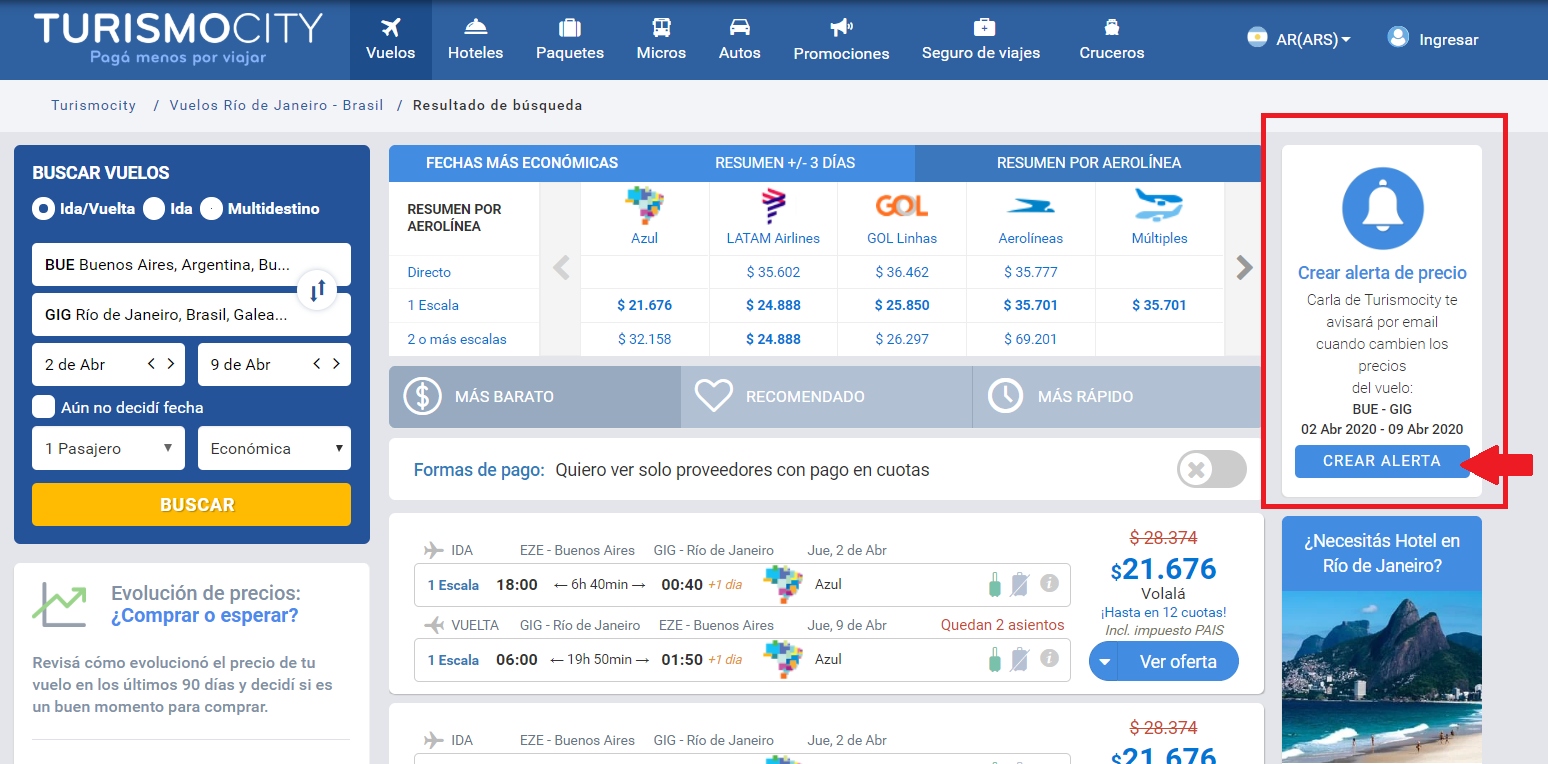Click origin field BUE Buenos Aires
1548x764 pixels.
tap(191, 265)
